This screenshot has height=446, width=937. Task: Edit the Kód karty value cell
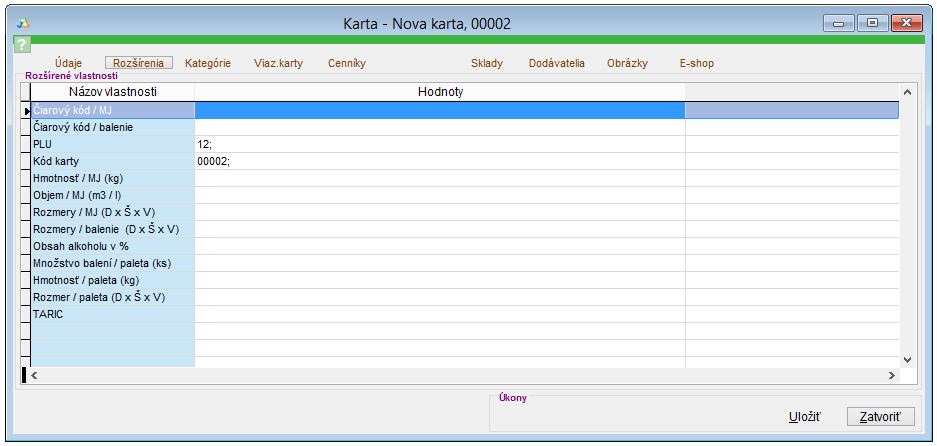[439, 162]
